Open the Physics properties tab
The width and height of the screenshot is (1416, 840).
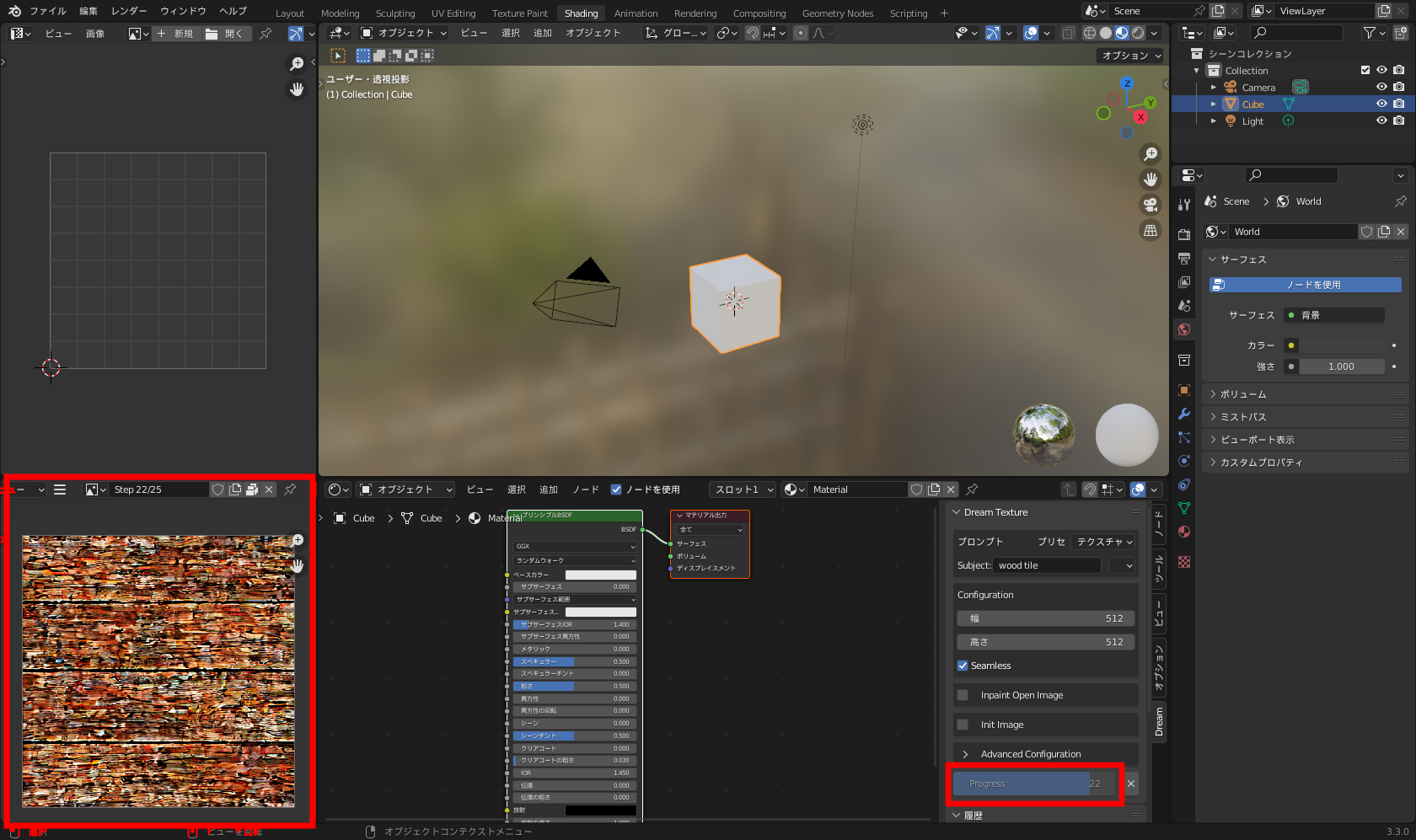click(x=1184, y=461)
